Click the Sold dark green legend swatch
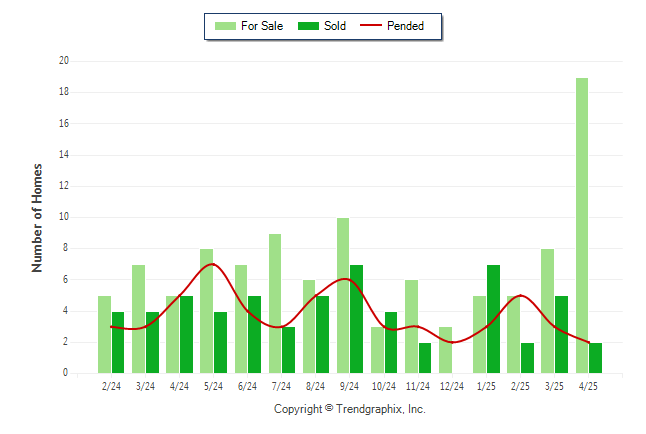 pyautogui.click(x=308, y=26)
